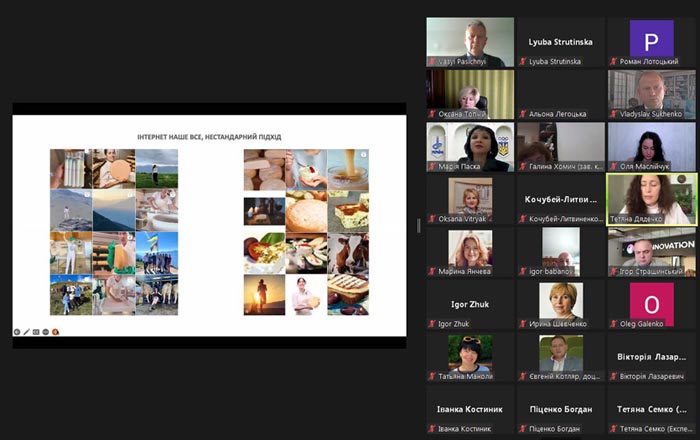700x440 pixels.
Task: Click the cows photo in the right collage
Action: pos(348,253)
